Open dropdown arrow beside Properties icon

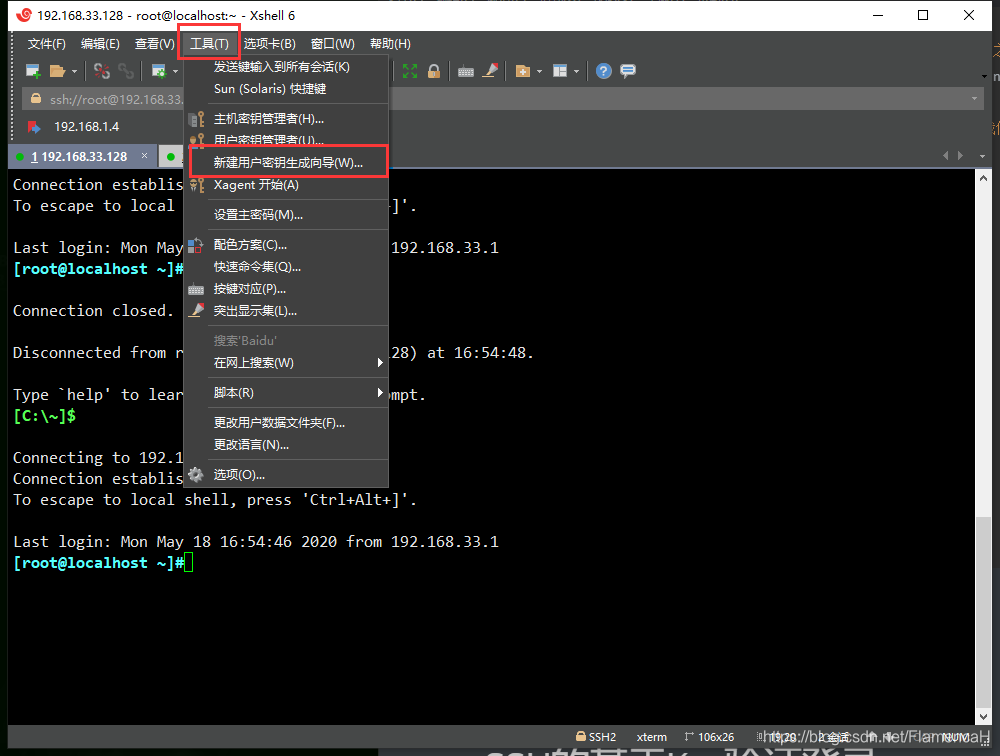(175, 71)
